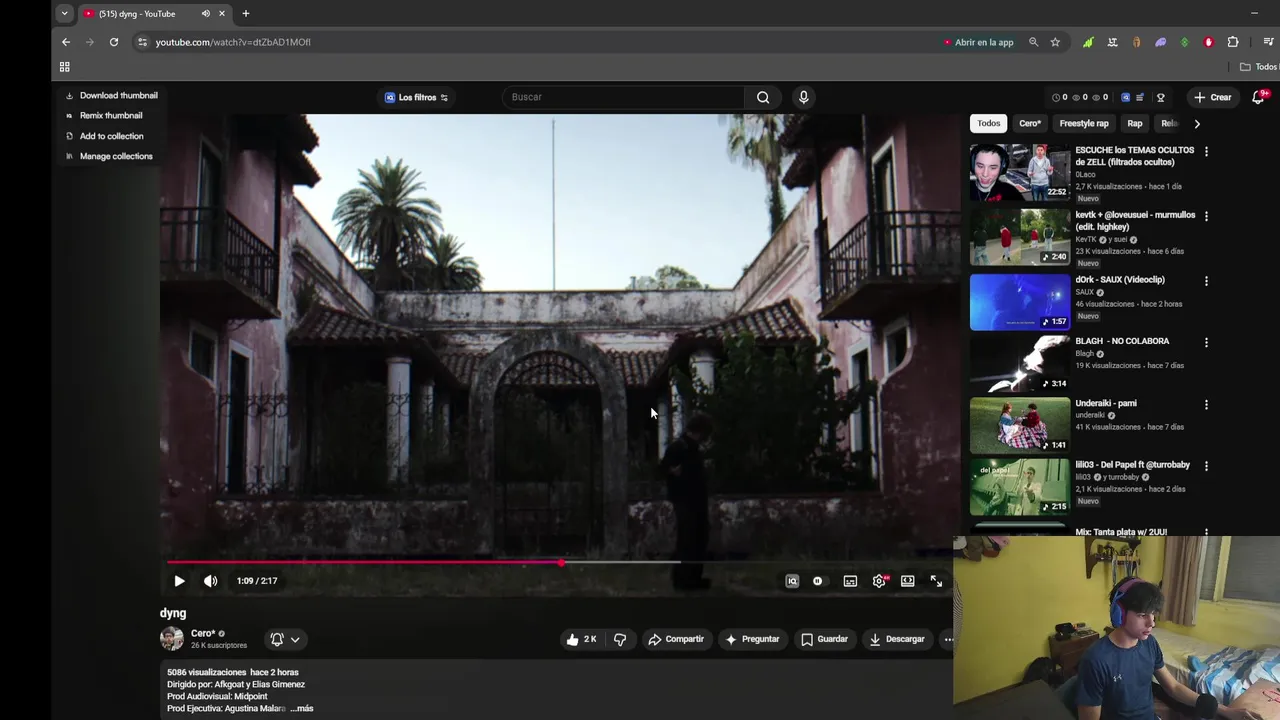Reload the page with the refresh icon
The width and height of the screenshot is (1280, 720).
pyautogui.click(x=114, y=42)
